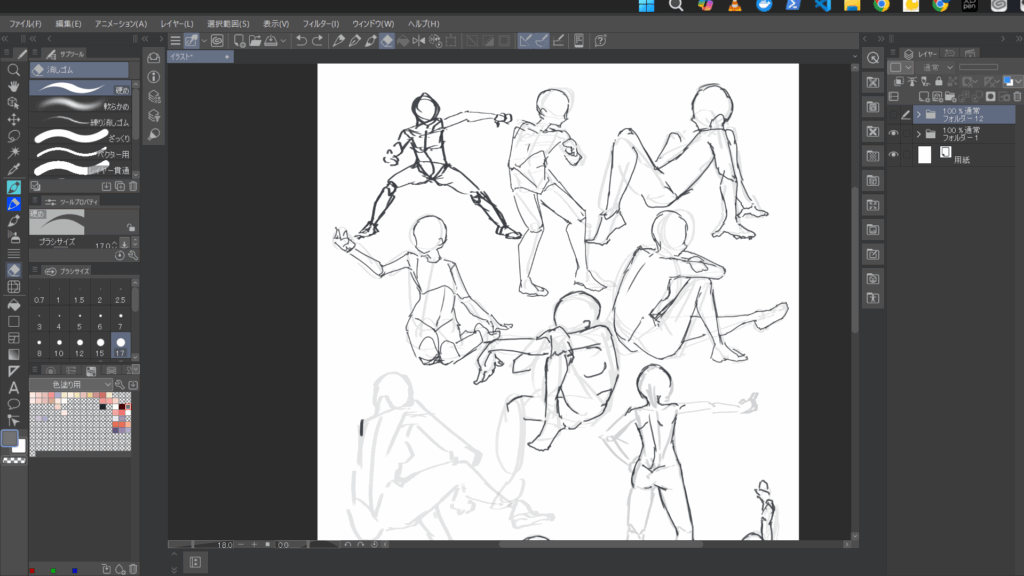This screenshot has width=1024, height=576.
Task: Select the Auto select magic wand tool
Action: pyautogui.click(x=14, y=153)
